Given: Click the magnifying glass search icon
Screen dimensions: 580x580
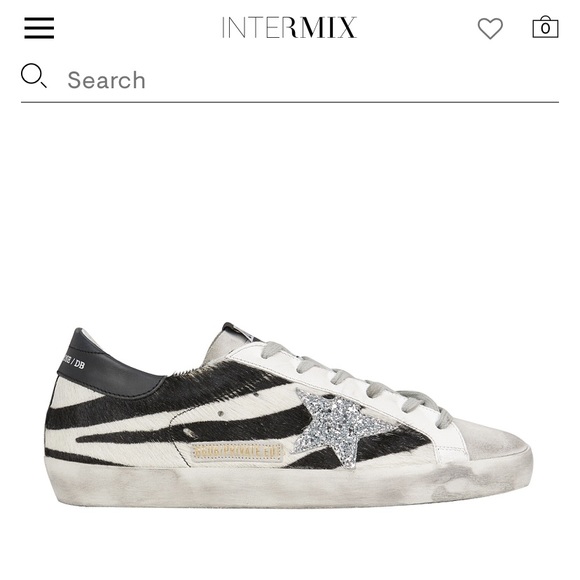Looking at the screenshot, I should pos(34,76).
